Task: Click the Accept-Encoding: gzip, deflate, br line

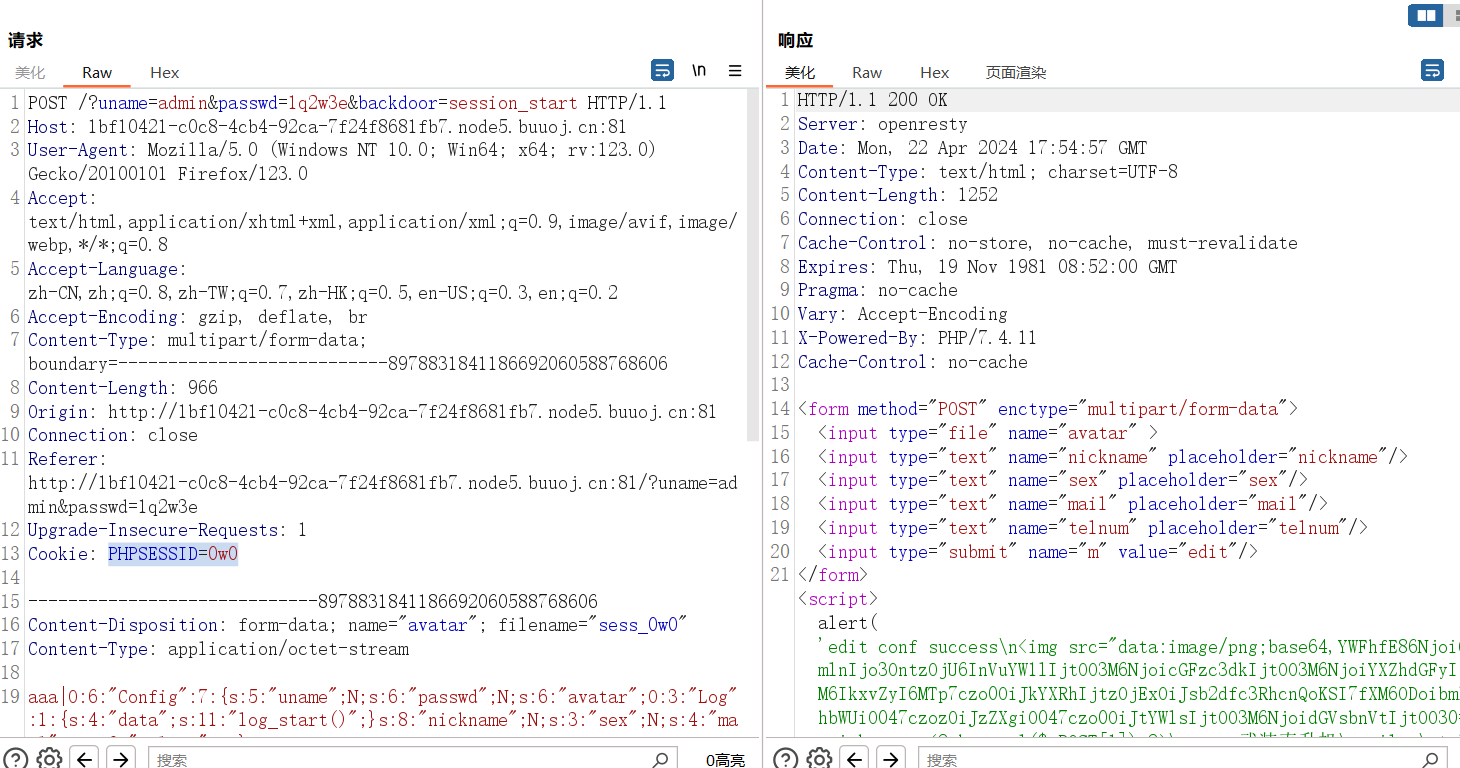Action: click(197, 317)
